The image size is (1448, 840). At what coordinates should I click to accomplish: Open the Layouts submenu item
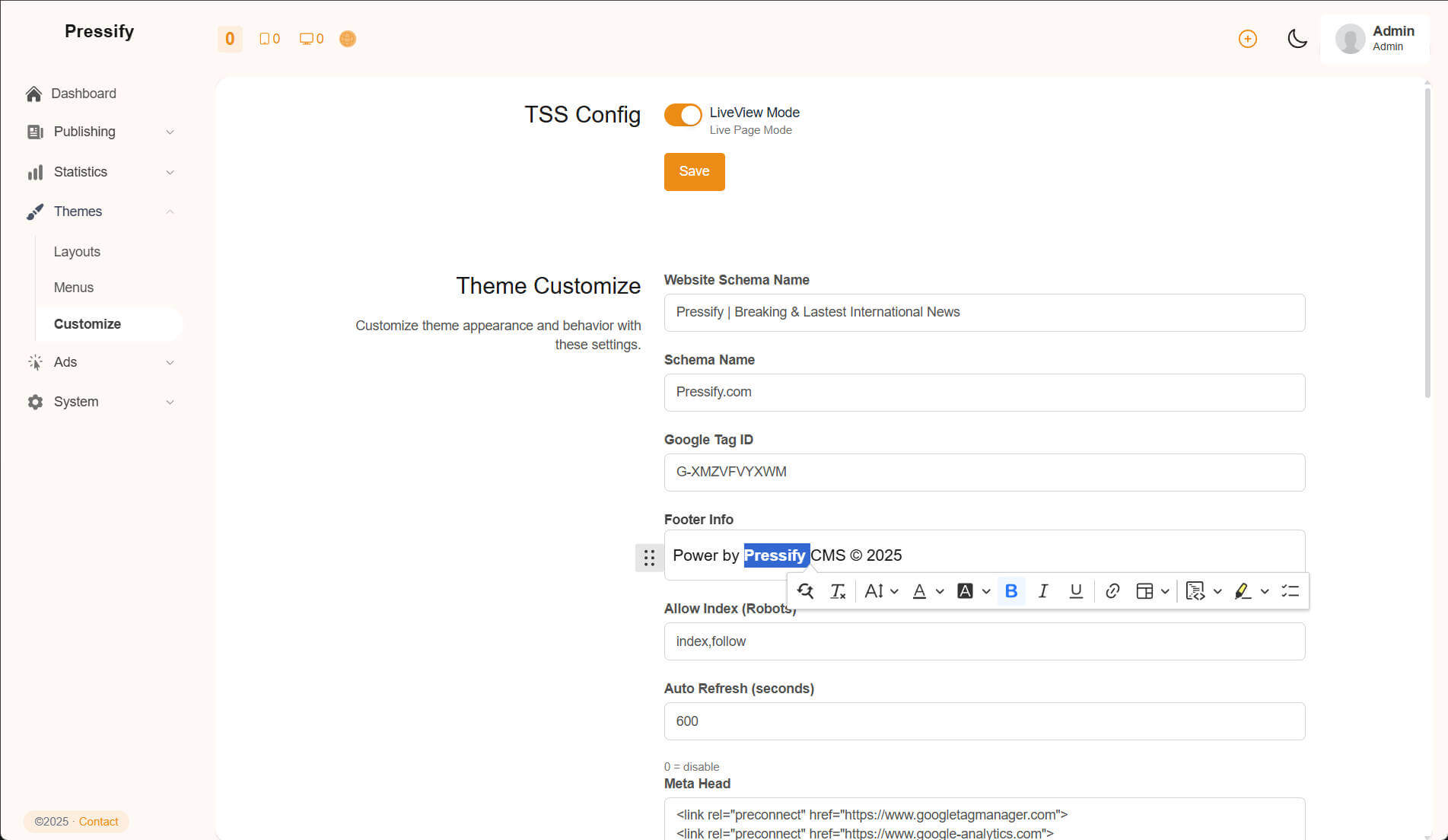(77, 252)
